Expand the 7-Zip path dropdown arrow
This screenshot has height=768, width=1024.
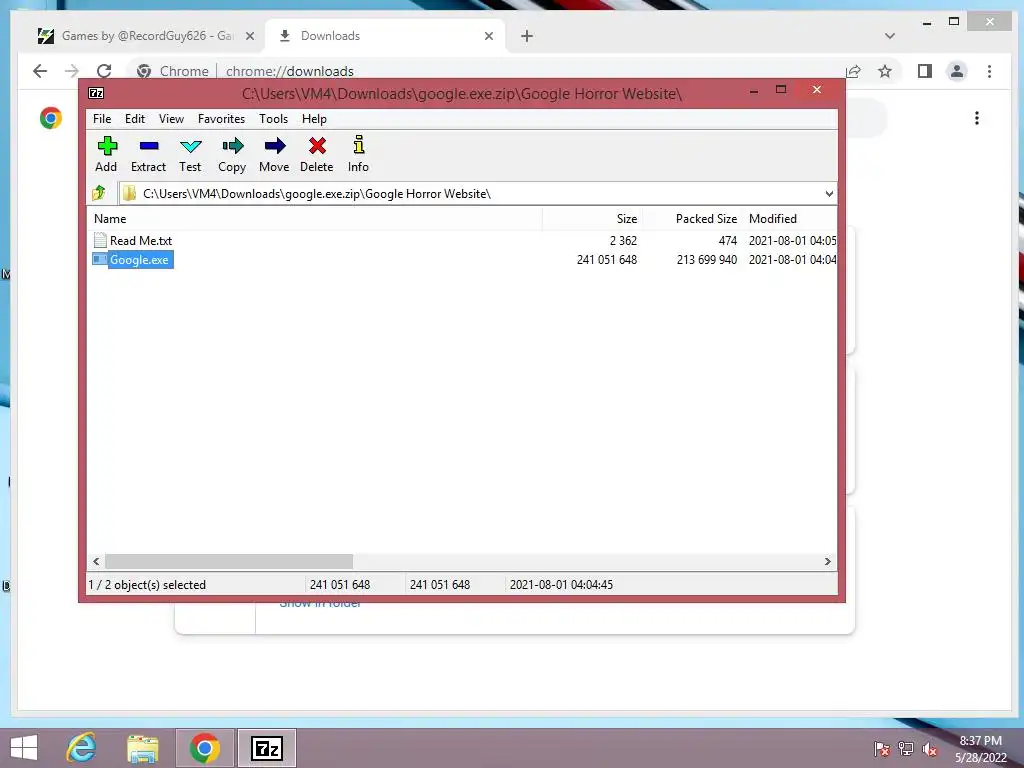point(829,193)
